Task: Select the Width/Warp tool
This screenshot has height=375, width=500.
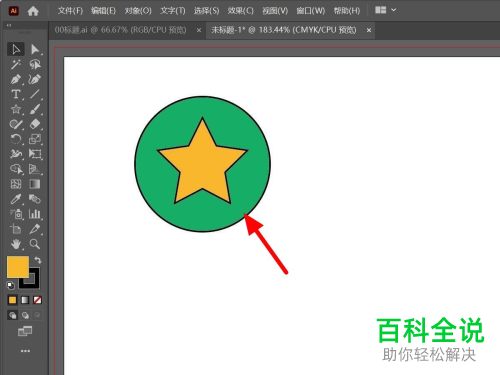Action: pos(16,154)
